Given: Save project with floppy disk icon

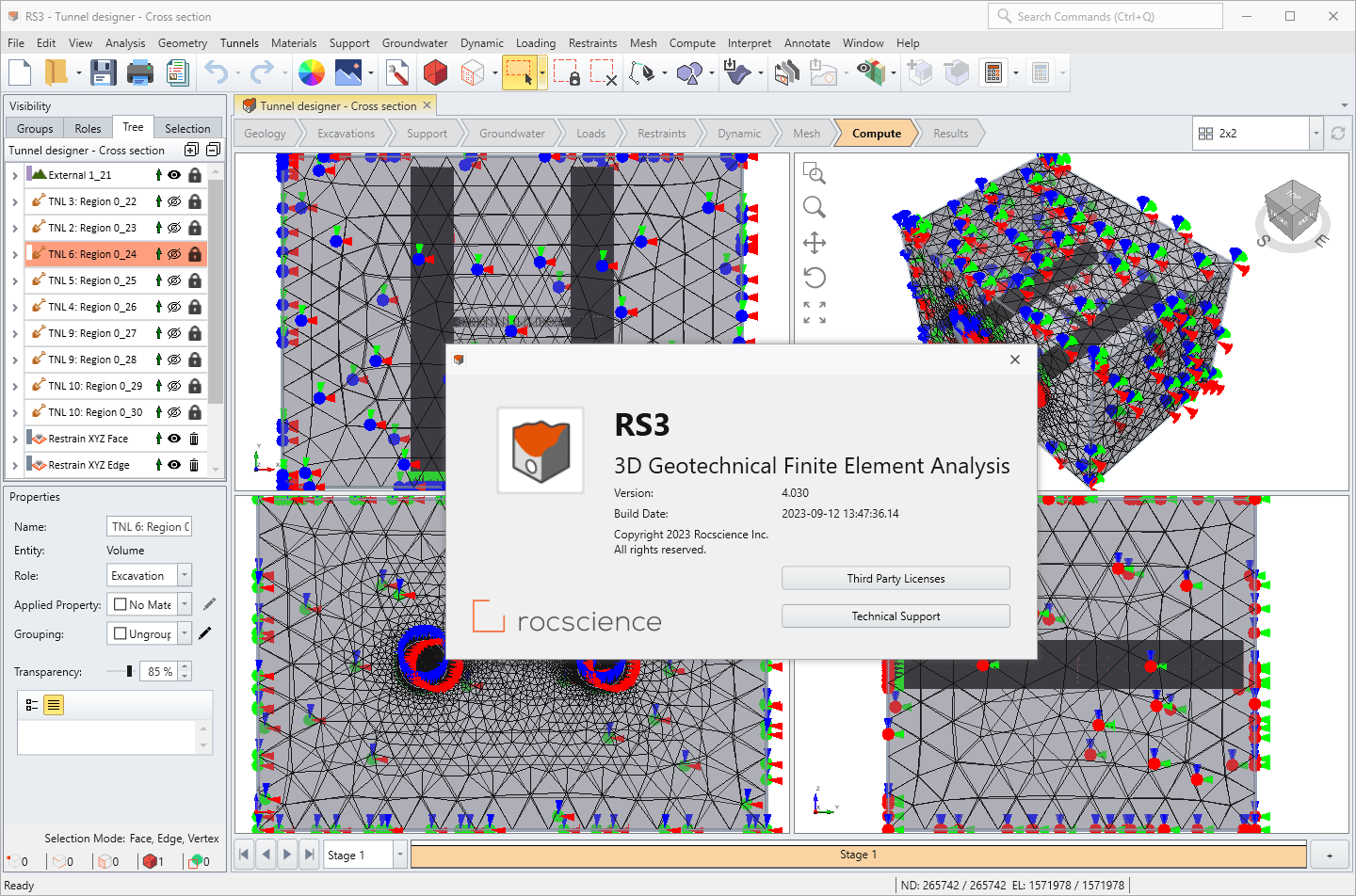Looking at the screenshot, I should (x=103, y=72).
